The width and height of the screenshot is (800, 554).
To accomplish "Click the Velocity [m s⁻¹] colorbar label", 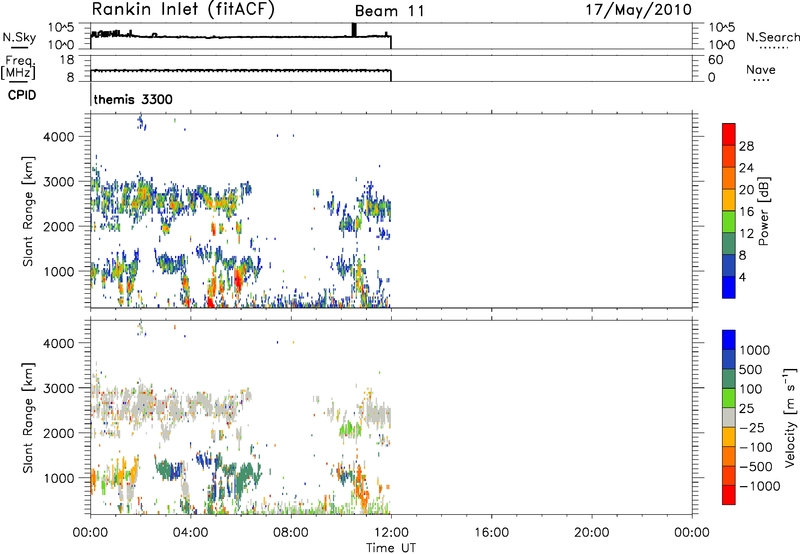I will coord(790,417).
